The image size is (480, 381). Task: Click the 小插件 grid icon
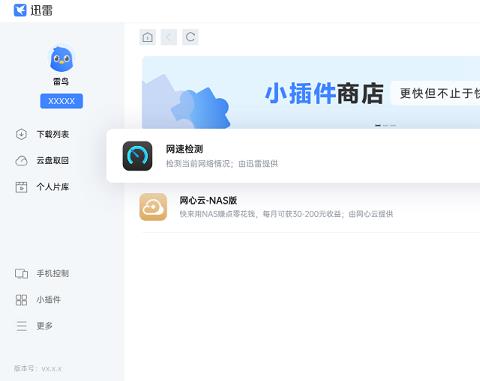click(21, 300)
